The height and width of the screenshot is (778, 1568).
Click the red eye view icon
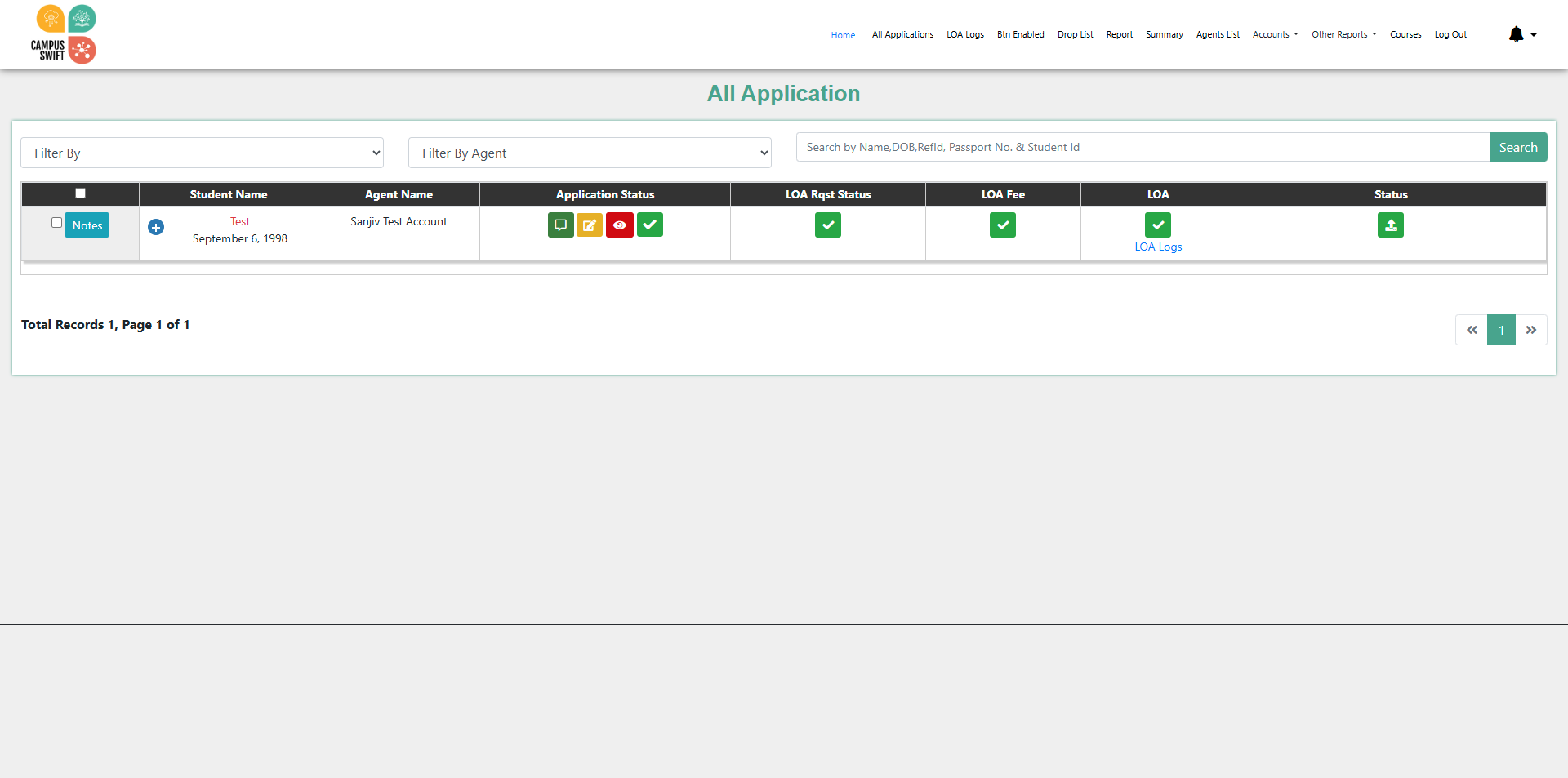[x=620, y=225]
